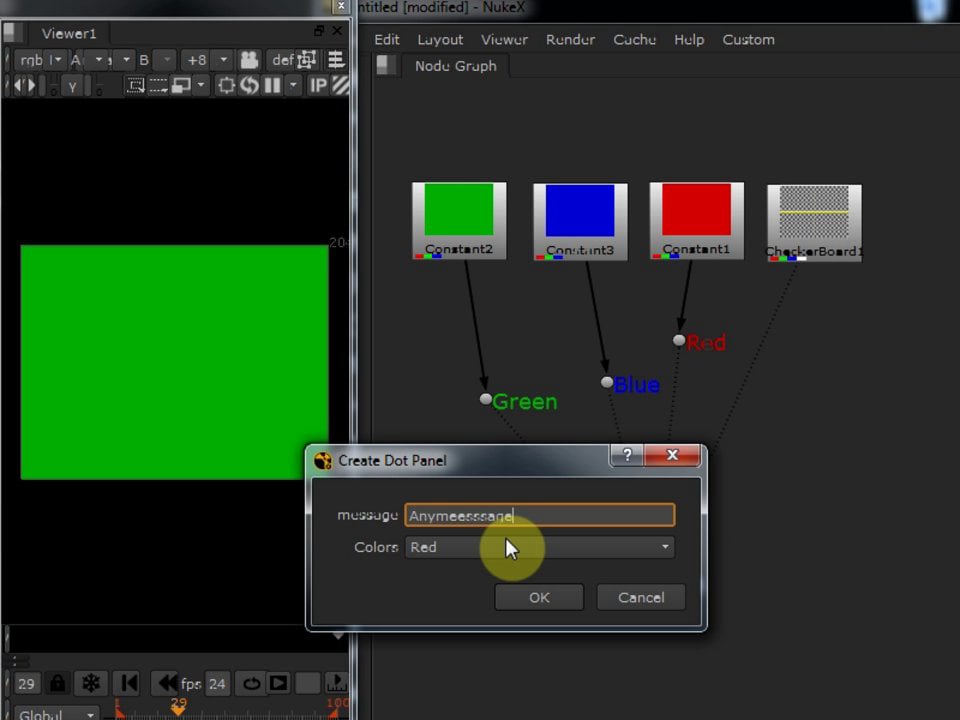Screen dimensions: 960x720
Task: Open the viewer input B dropdown
Action: (166, 60)
